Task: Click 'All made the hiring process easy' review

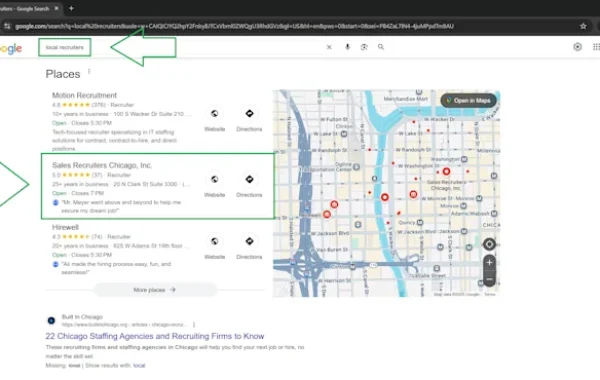Action: (116, 268)
